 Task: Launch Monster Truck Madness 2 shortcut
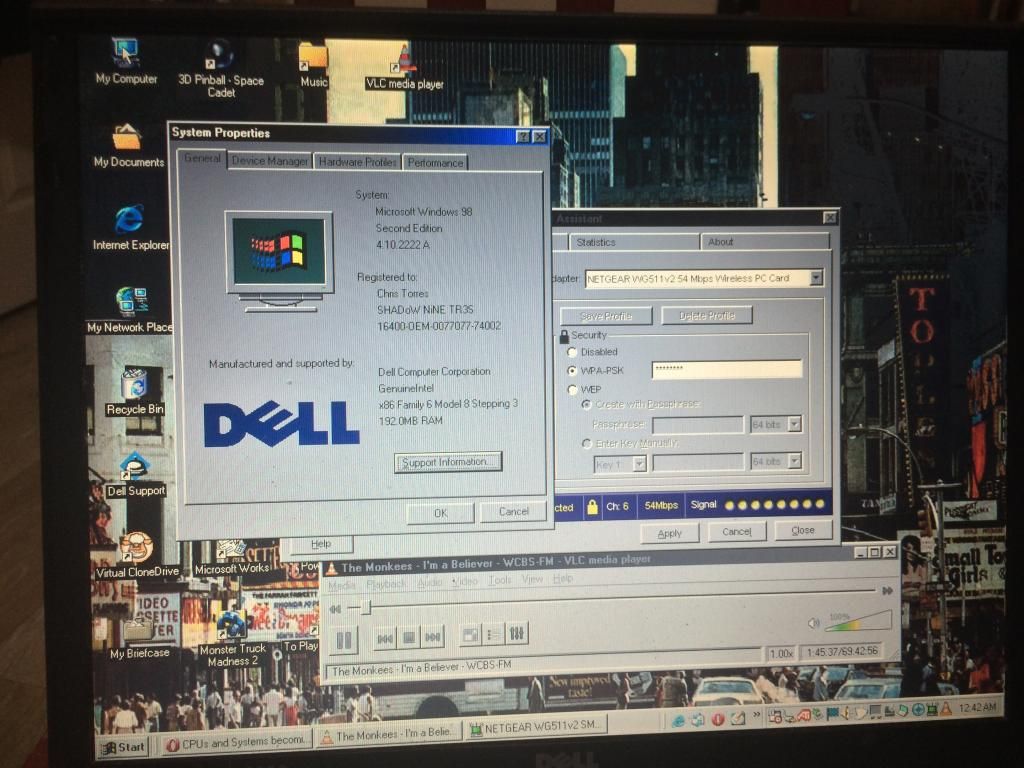coord(232,639)
